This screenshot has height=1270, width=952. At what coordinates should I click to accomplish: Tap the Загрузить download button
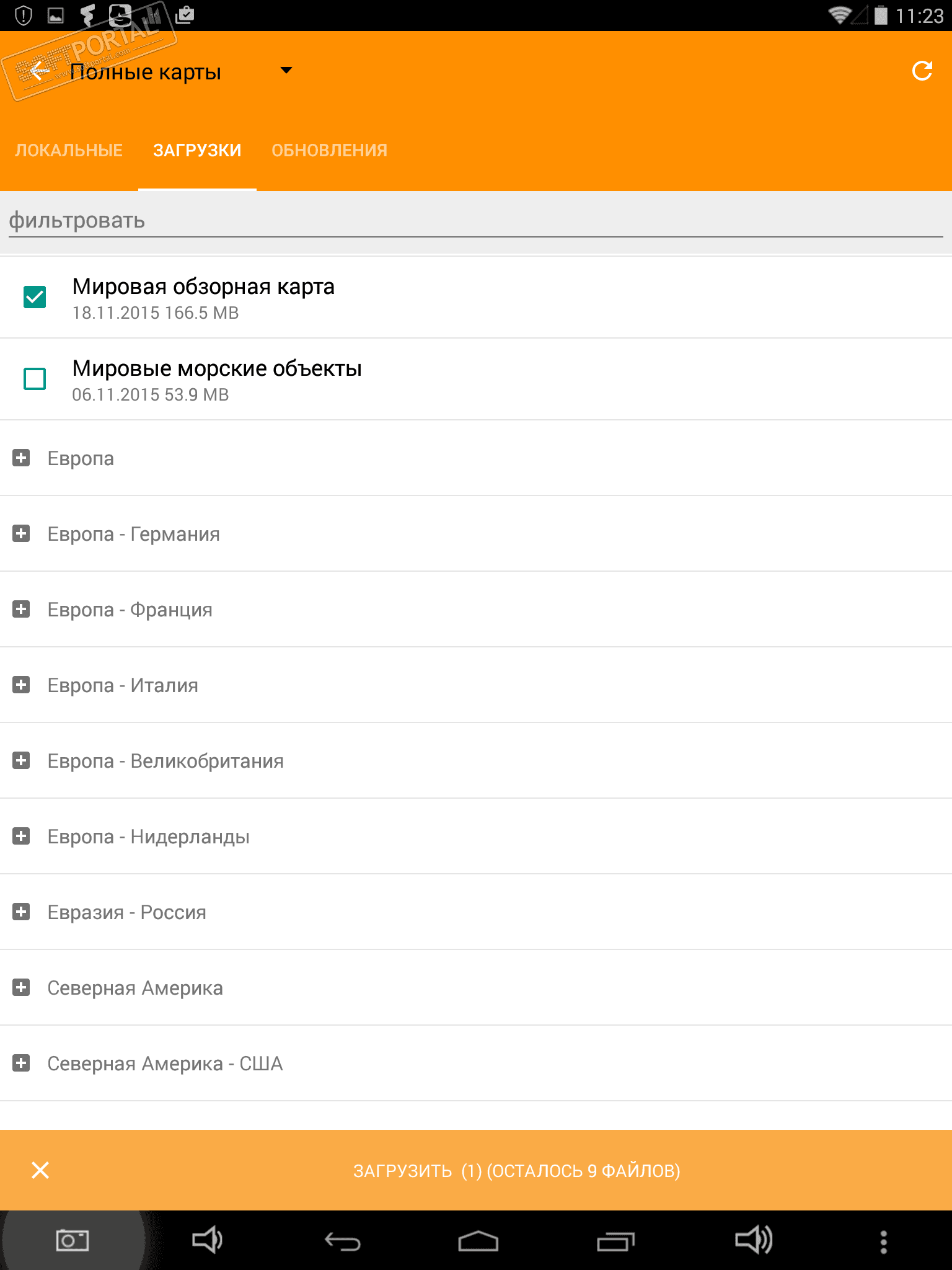tap(516, 1171)
